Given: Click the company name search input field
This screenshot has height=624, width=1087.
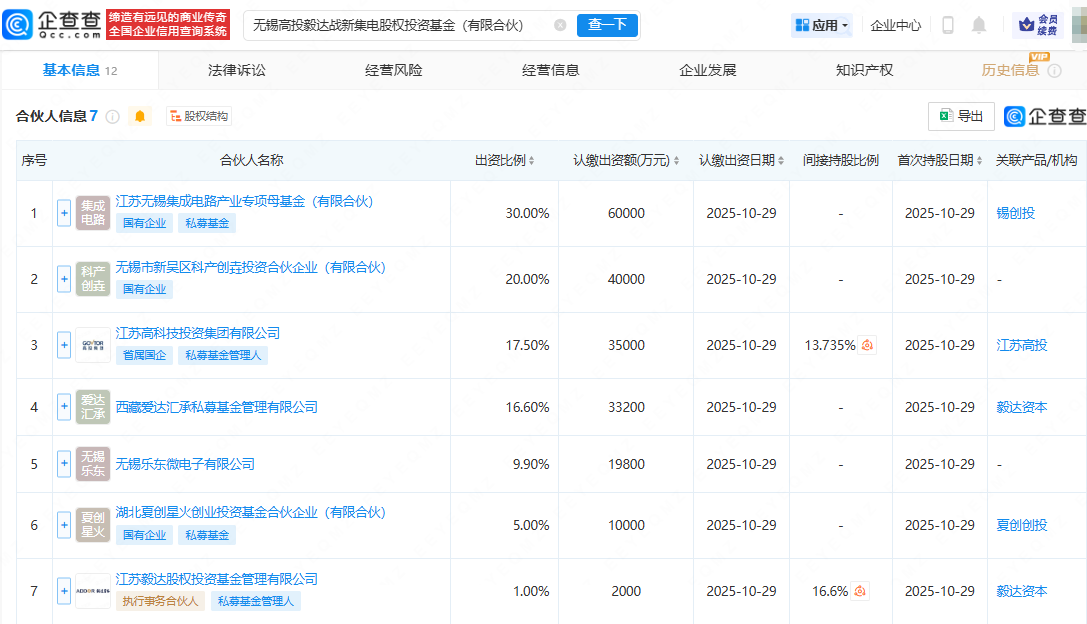Looking at the screenshot, I should coord(395,25).
